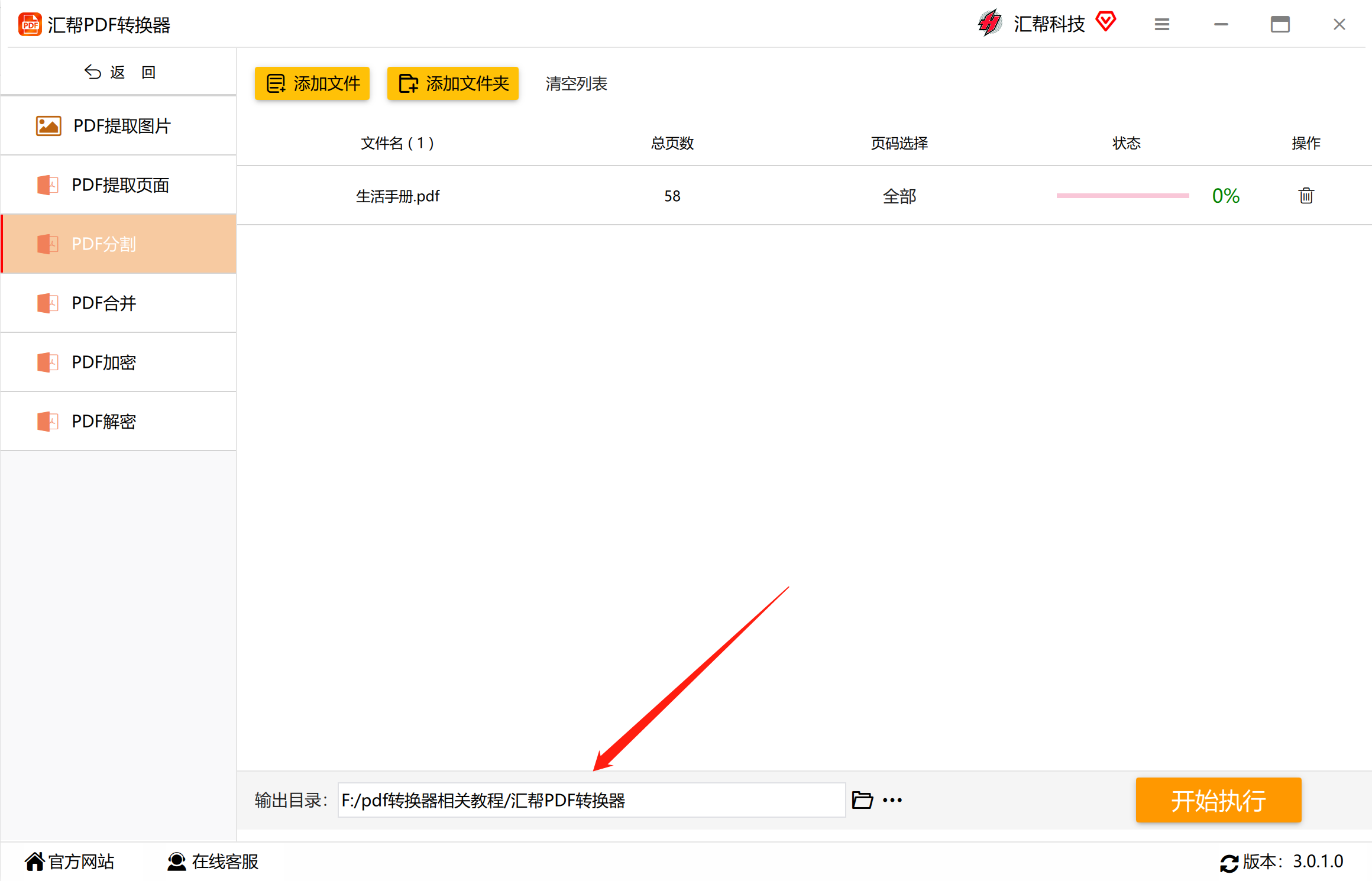Select PDF合并 in sidebar
The image size is (1372, 881).
click(x=119, y=303)
